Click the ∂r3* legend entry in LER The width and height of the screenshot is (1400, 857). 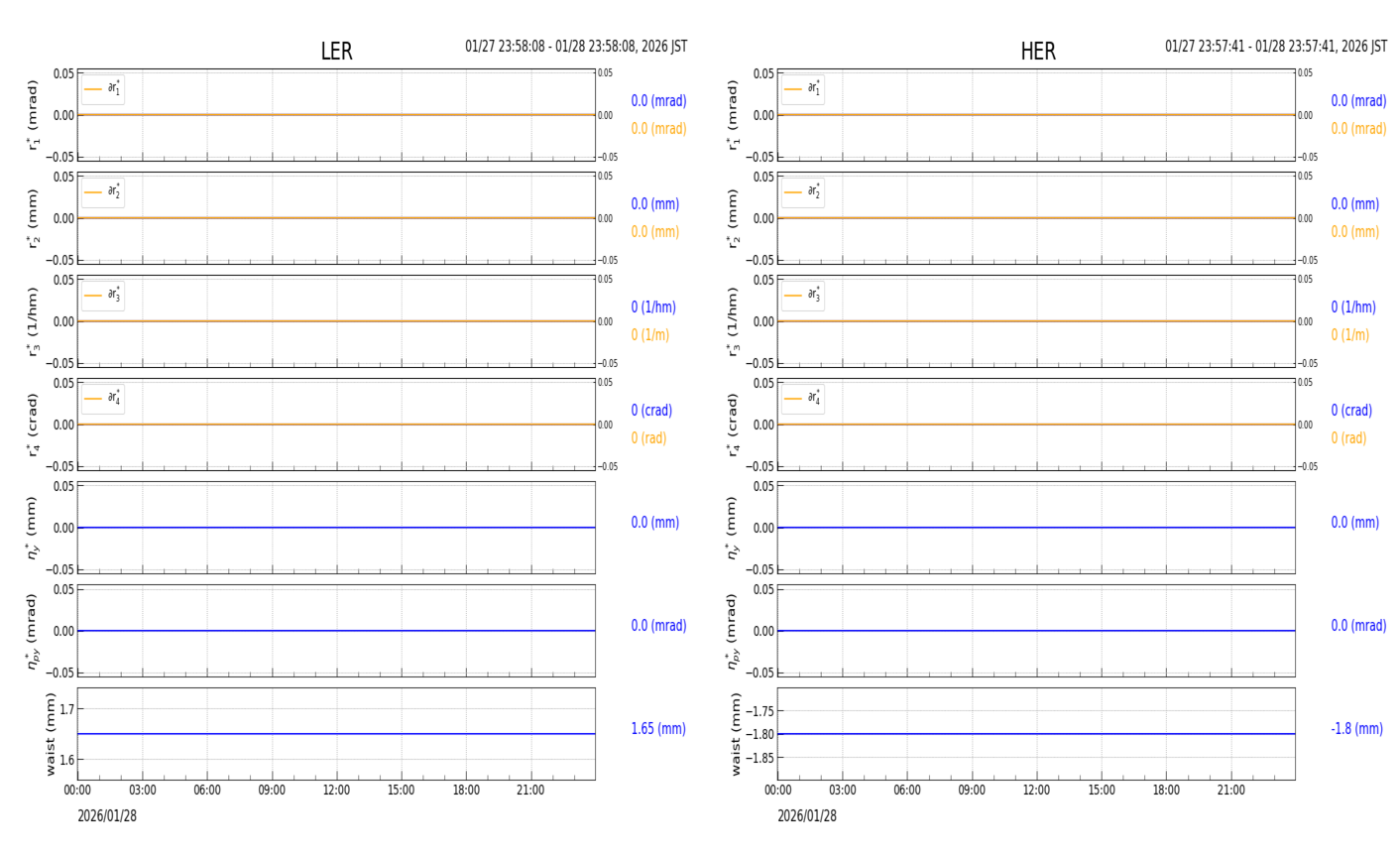[x=103, y=296]
